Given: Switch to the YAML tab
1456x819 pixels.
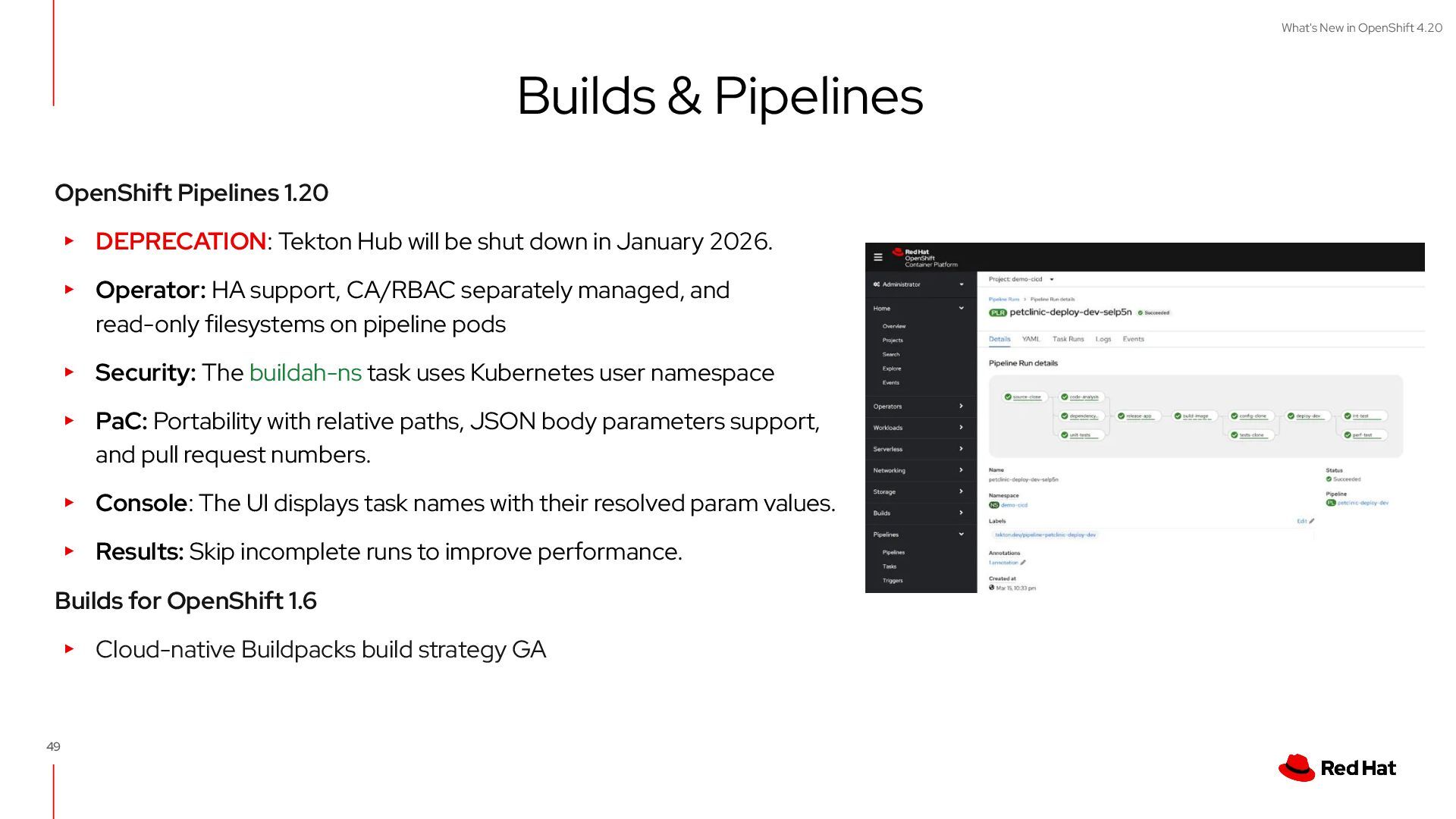Looking at the screenshot, I should point(1031,339).
